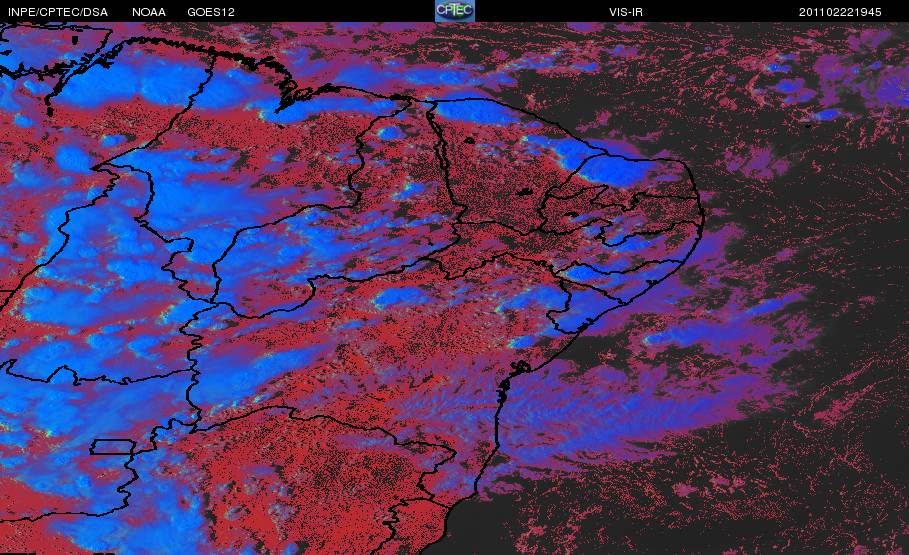Click the NOAA label in the header
909x555 pixels.
point(149,12)
